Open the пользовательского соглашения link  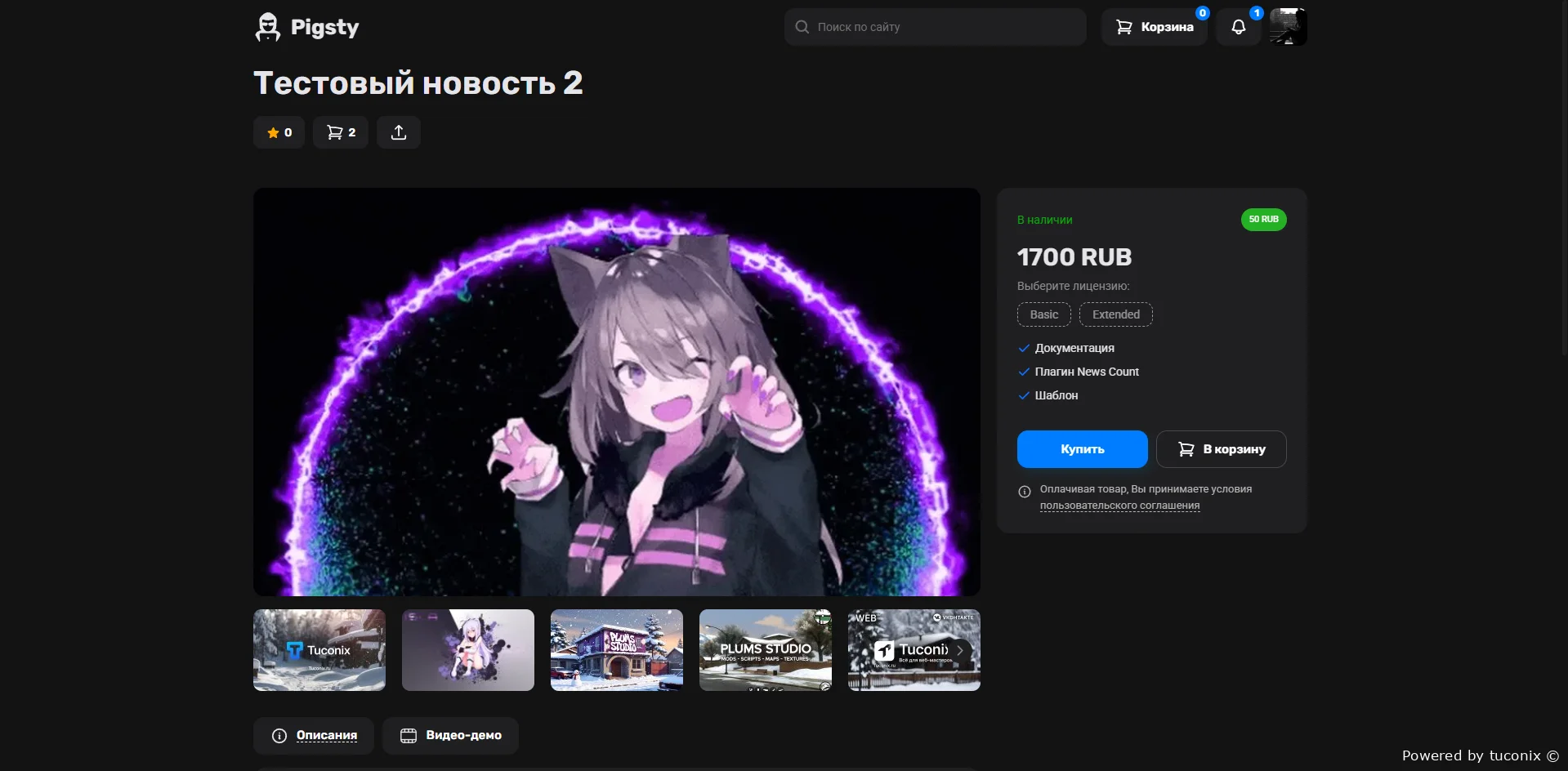[1119, 506]
